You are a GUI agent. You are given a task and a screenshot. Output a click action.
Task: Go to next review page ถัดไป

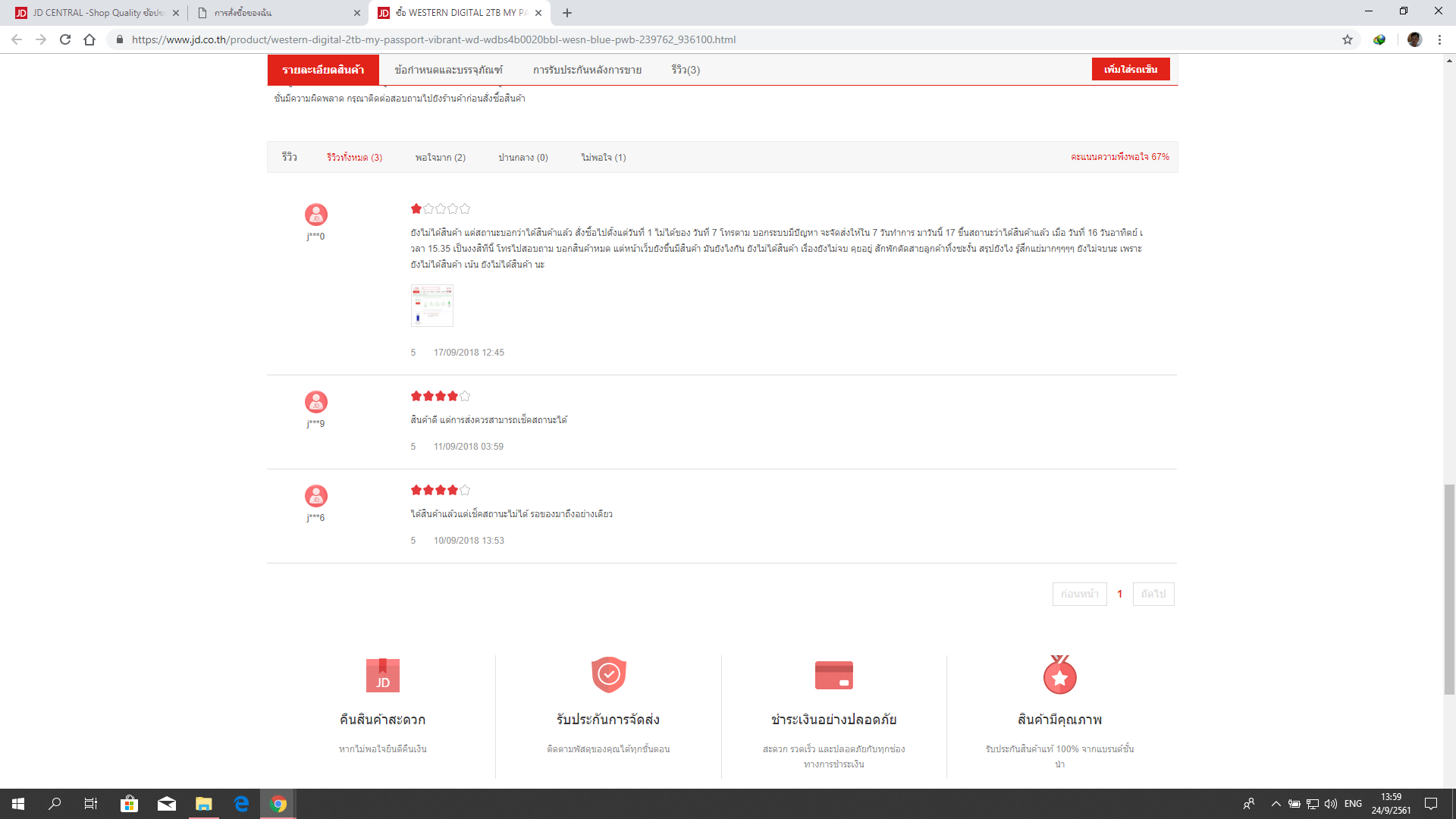(x=1153, y=594)
